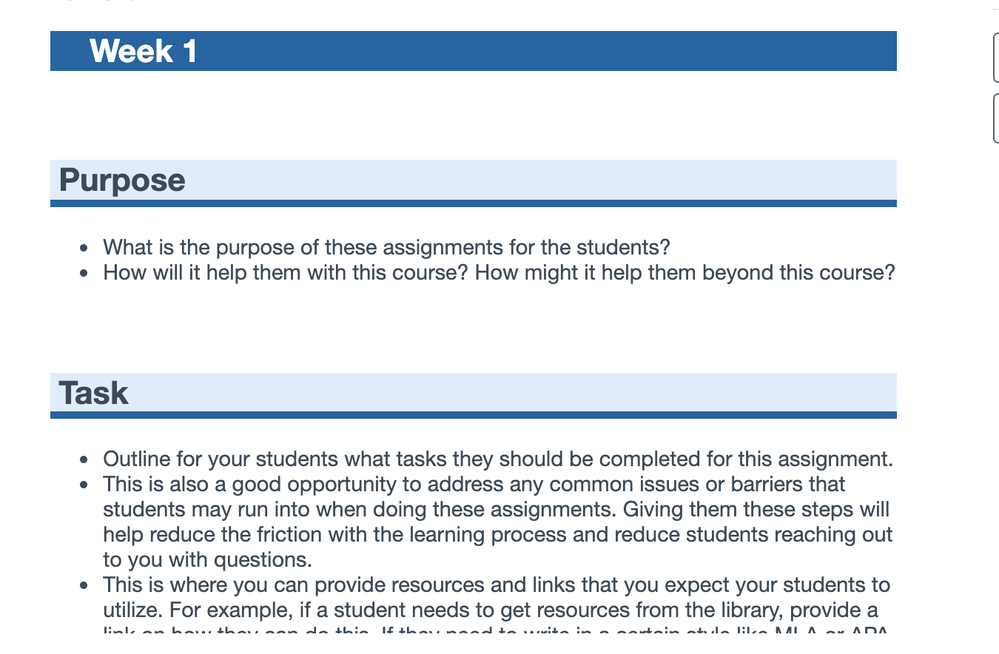Click the bullet "What is the purpose of these assignments"
Screen dimensions: 999x654
pos(386,247)
